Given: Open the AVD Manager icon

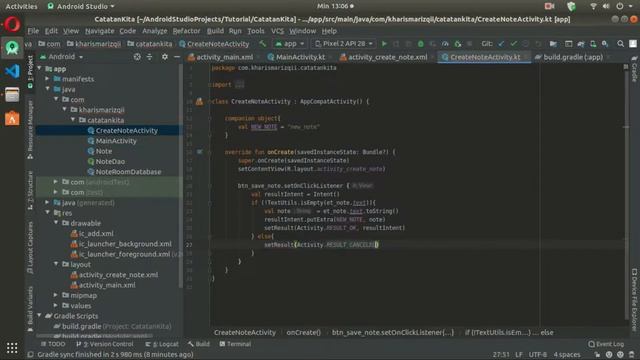Looking at the screenshot, I should (x=593, y=44).
